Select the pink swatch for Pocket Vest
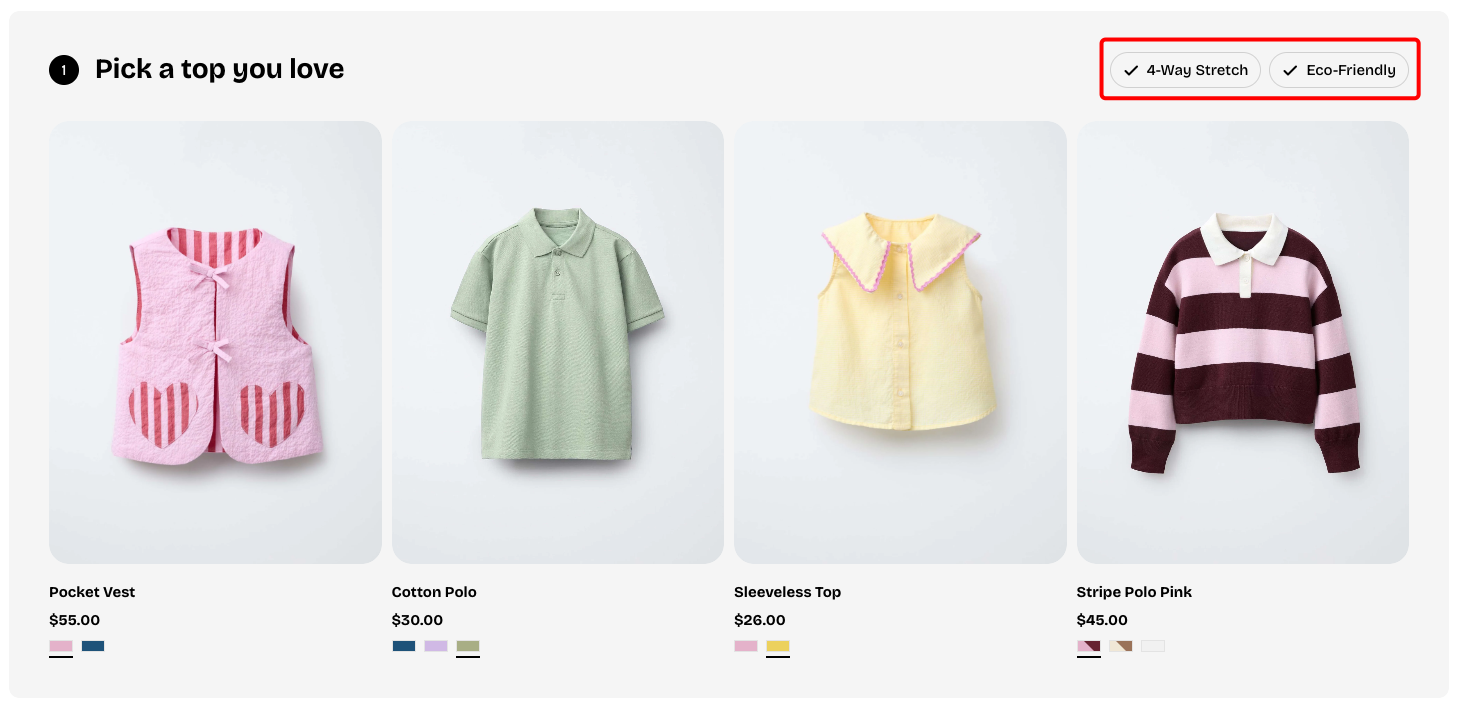The height and width of the screenshot is (703, 1457). pyautogui.click(x=61, y=646)
